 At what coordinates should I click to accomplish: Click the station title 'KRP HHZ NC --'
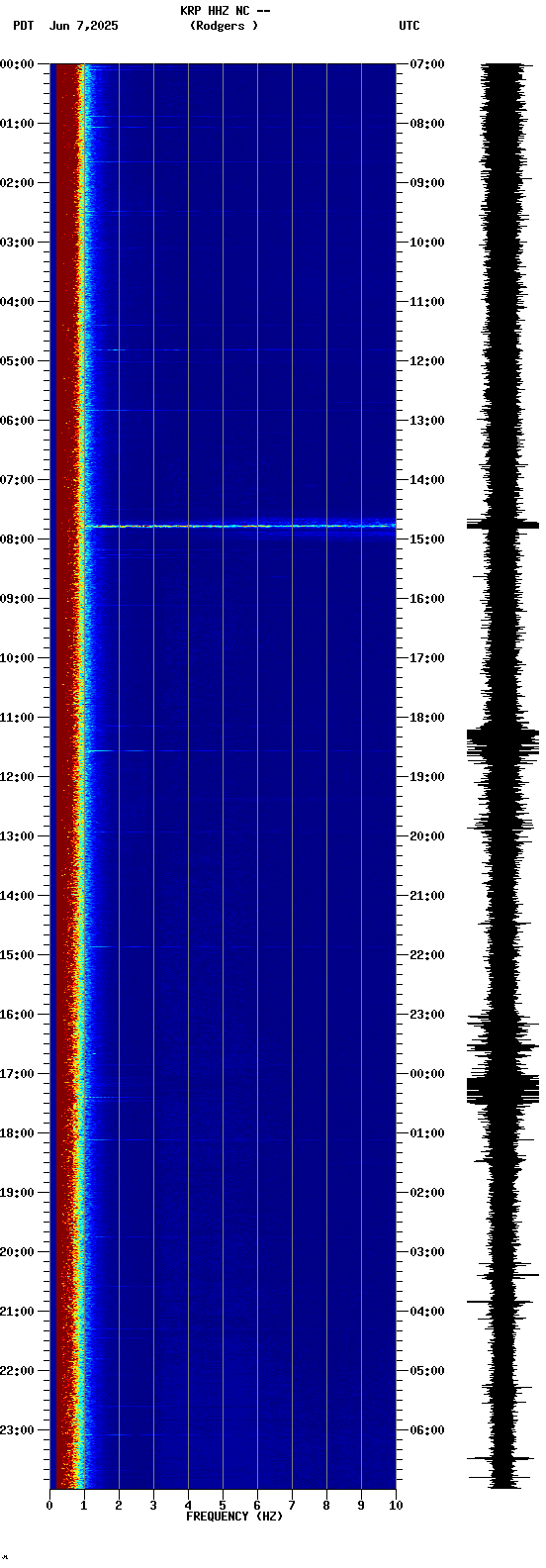click(x=226, y=11)
